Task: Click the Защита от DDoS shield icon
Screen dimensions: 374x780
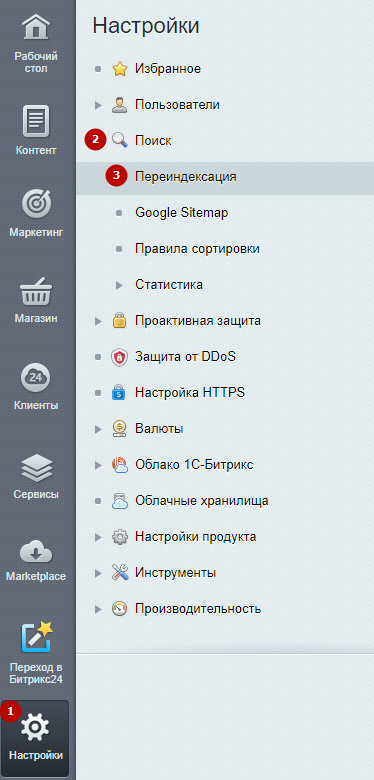Action: tap(119, 357)
